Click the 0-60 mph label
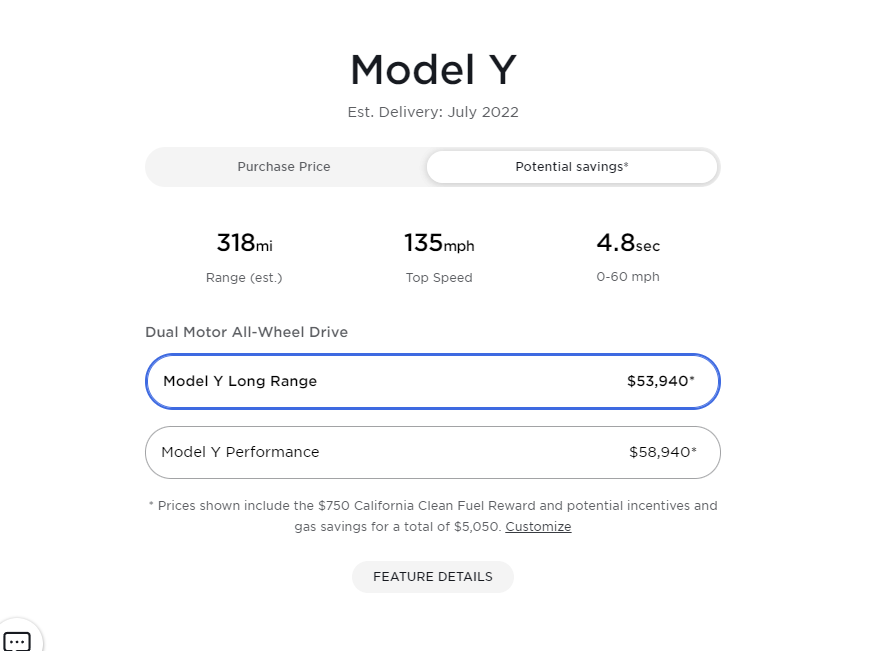879x651 pixels. coord(627,277)
